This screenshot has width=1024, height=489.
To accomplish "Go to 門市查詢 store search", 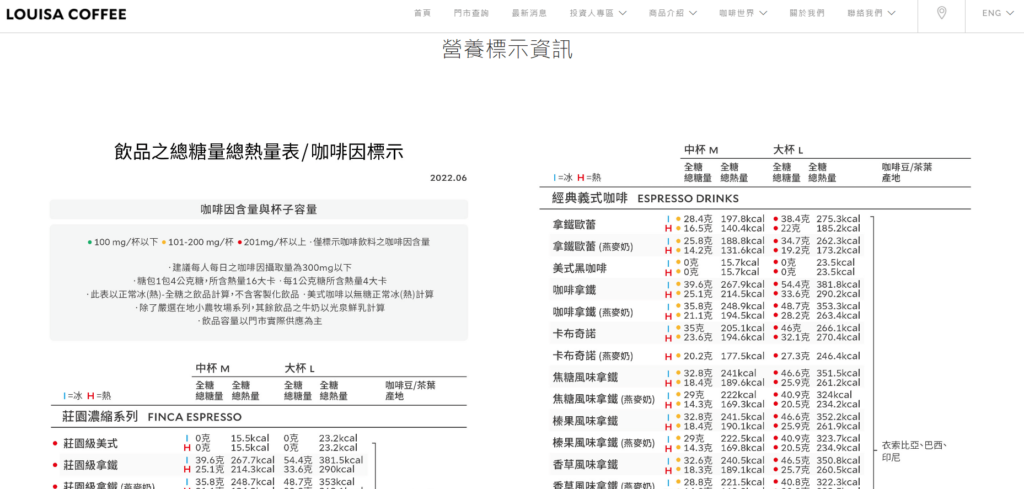I will point(471,13).
